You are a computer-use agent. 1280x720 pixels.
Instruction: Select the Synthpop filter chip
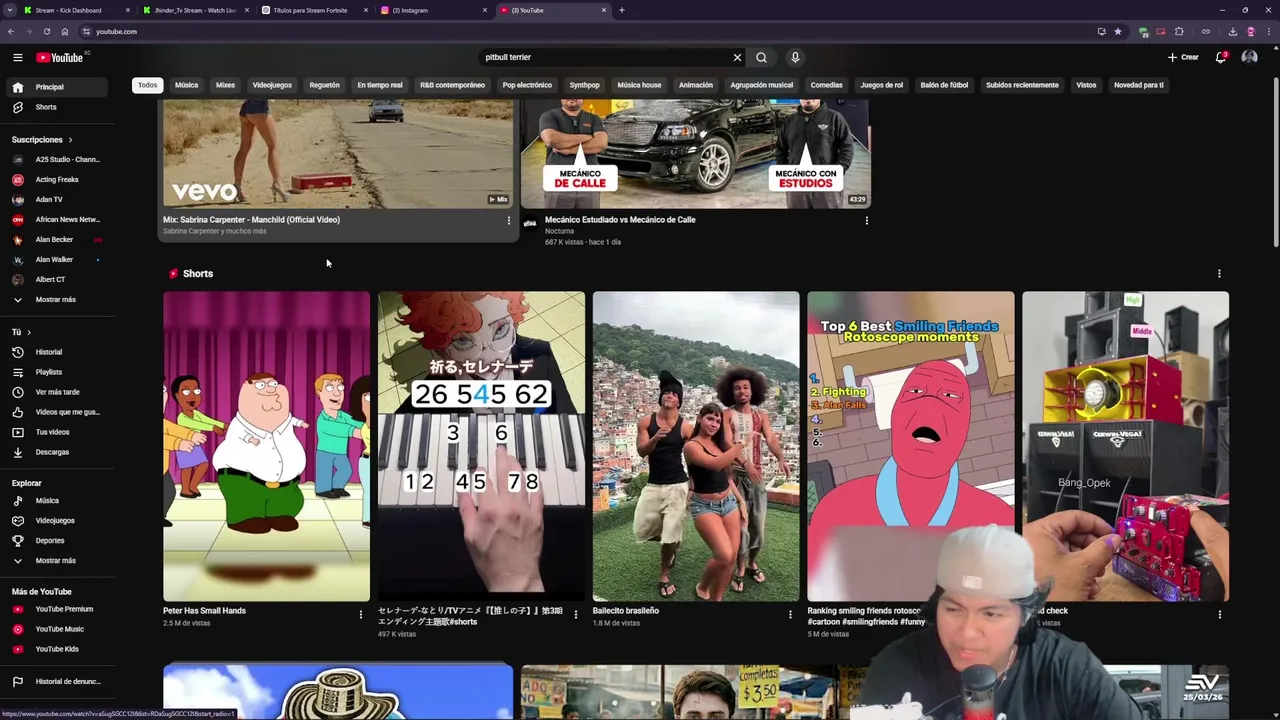(x=584, y=85)
